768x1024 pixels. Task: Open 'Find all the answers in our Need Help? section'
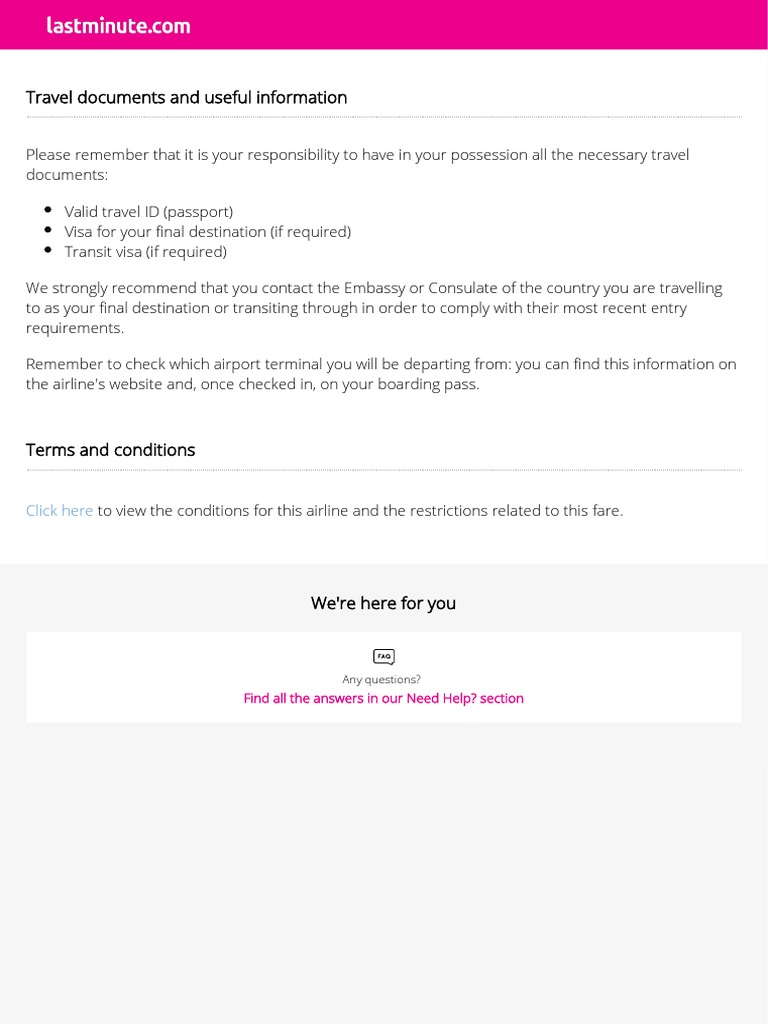coord(383,698)
